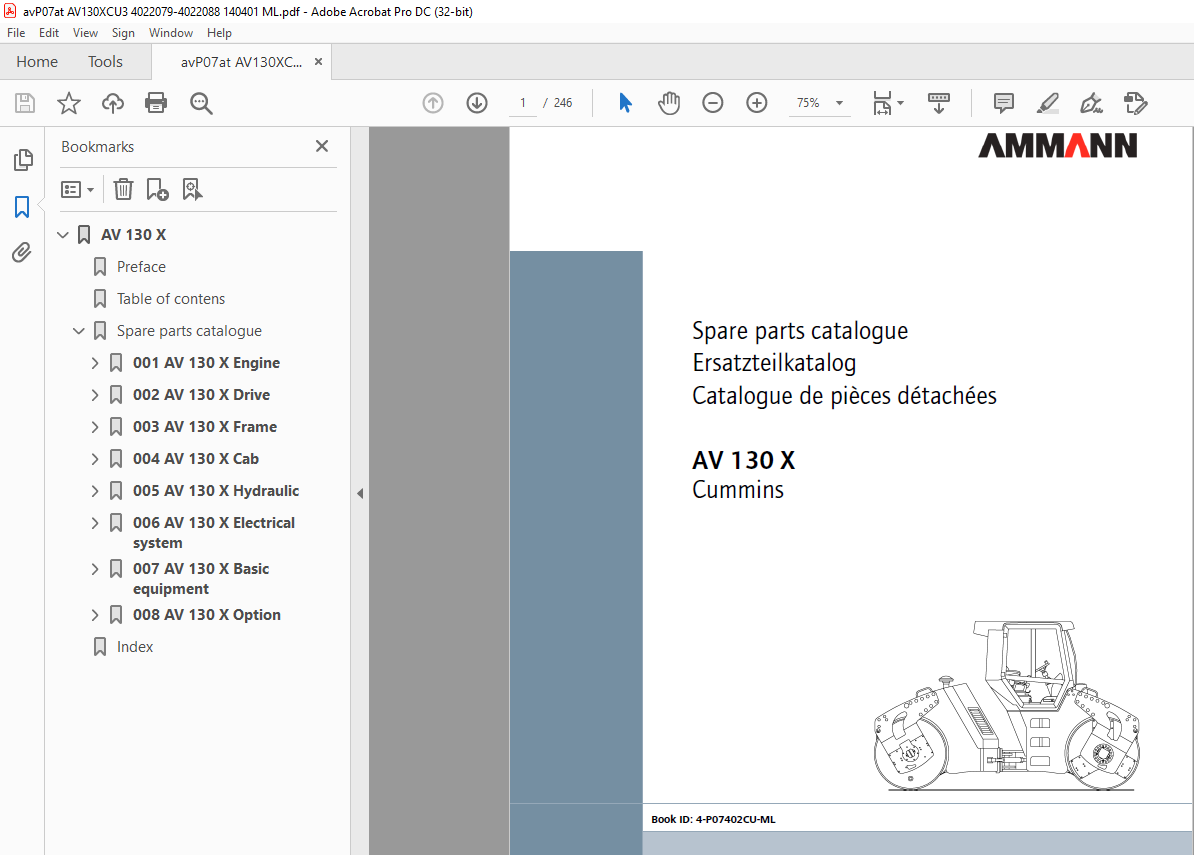The width and height of the screenshot is (1194, 855).
Task: Open the find text magnifier tool
Action: coord(201,103)
